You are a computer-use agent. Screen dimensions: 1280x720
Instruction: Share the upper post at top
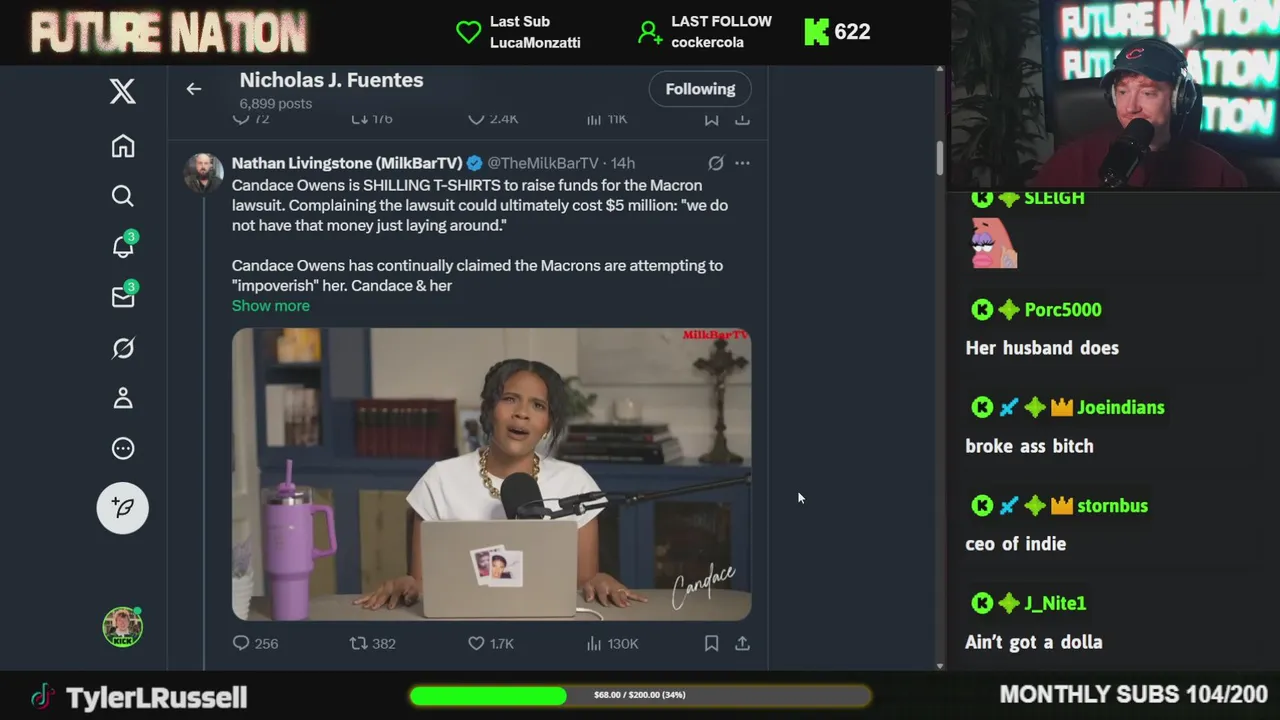pyautogui.click(x=742, y=119)
